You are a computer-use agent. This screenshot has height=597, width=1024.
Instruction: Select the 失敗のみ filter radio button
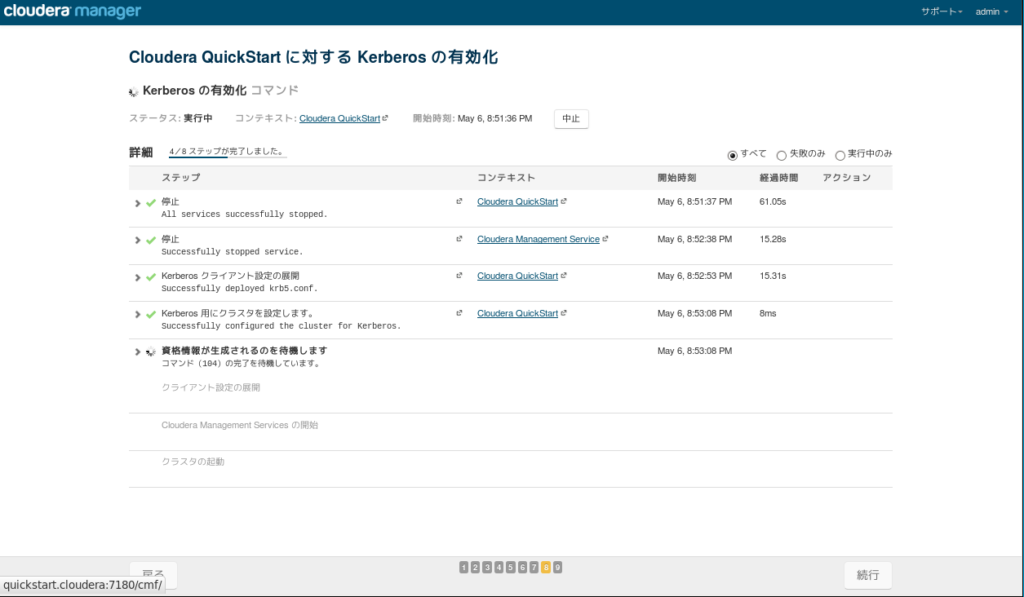781,155
